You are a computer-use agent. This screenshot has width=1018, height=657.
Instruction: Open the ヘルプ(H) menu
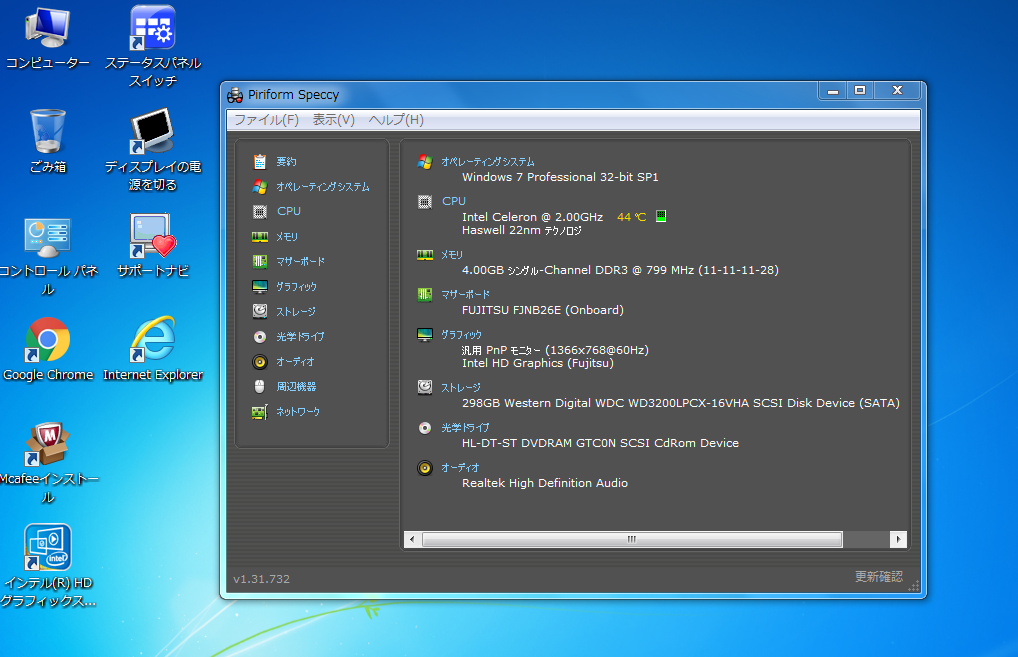coord(396,120)
